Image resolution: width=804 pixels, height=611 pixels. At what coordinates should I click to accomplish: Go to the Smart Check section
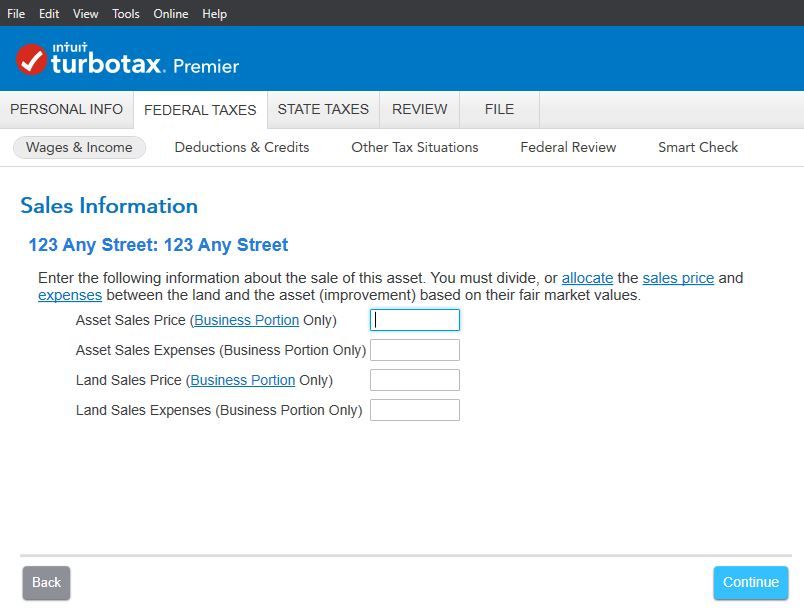coord(698,147)
